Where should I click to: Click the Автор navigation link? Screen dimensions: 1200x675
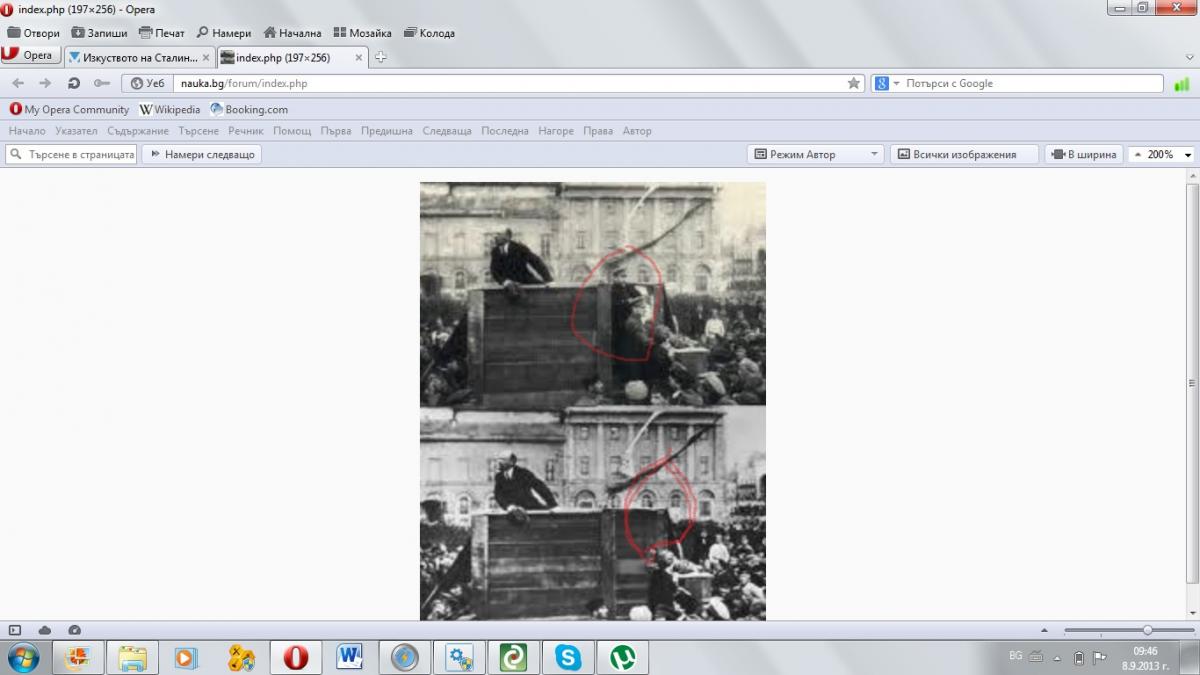tap(637, 131)
